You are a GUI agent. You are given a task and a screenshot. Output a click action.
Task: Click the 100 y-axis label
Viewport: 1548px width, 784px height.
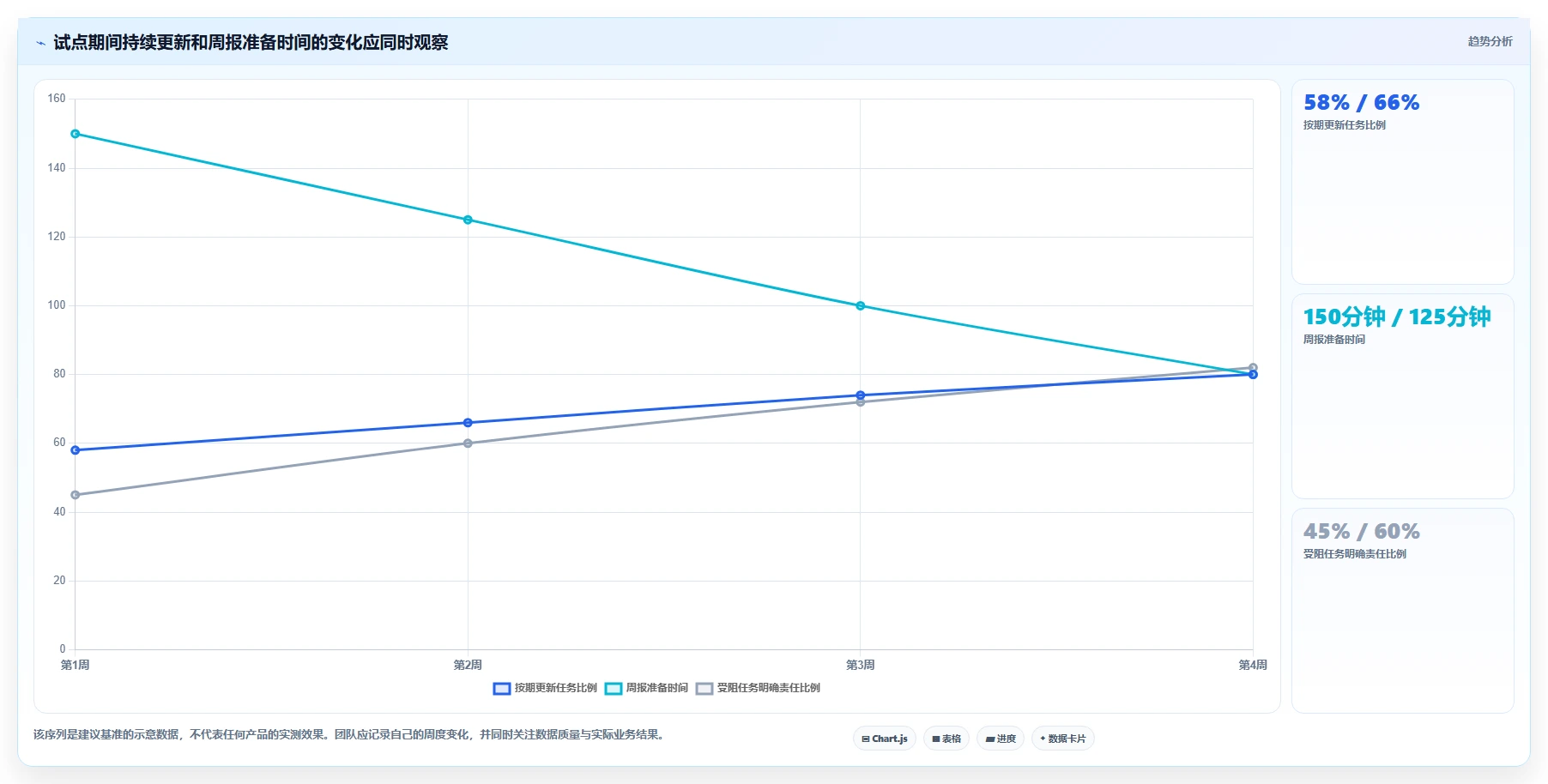pyautogui.click(x=57, y=305)
